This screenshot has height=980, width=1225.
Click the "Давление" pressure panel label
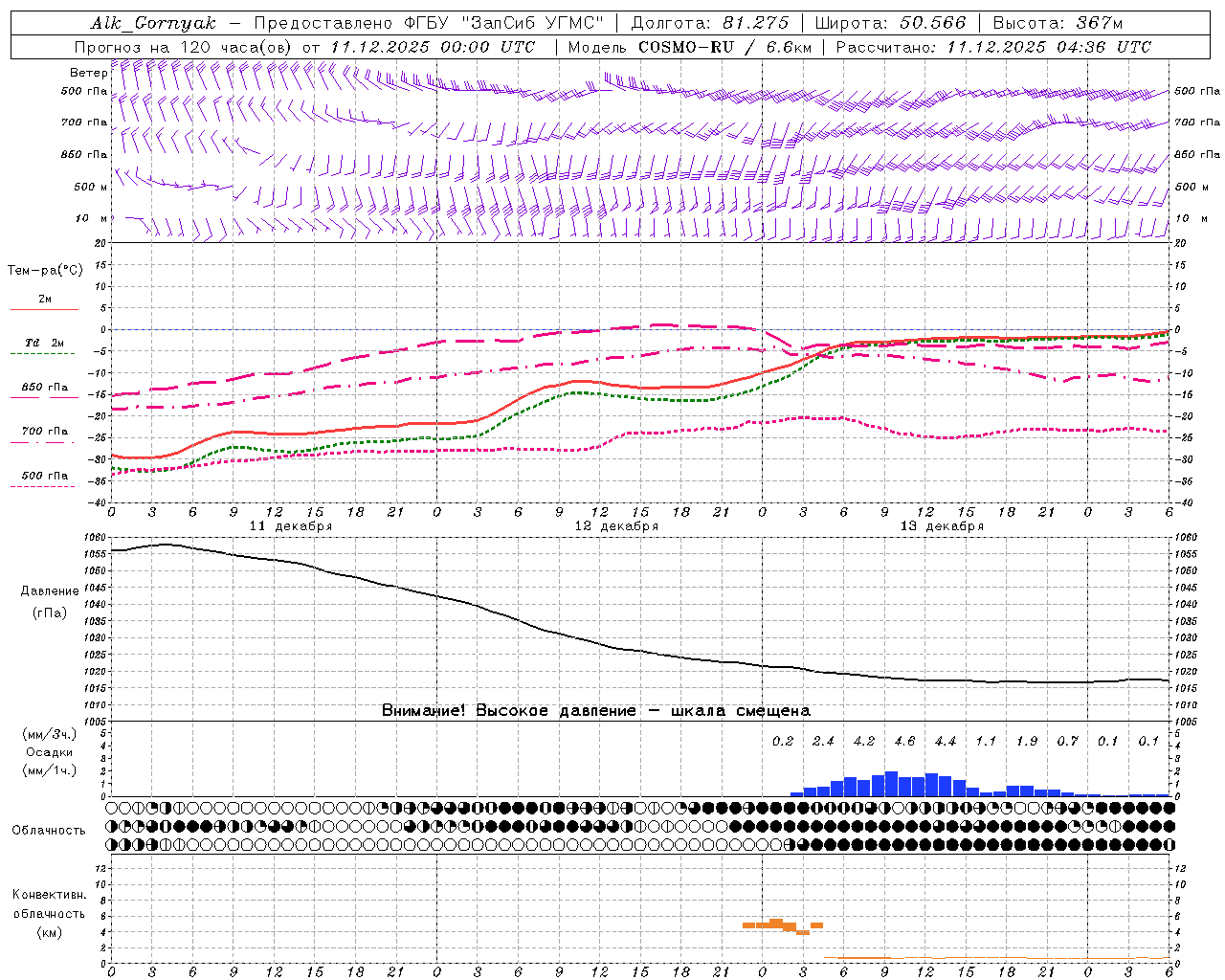[50, 591]
